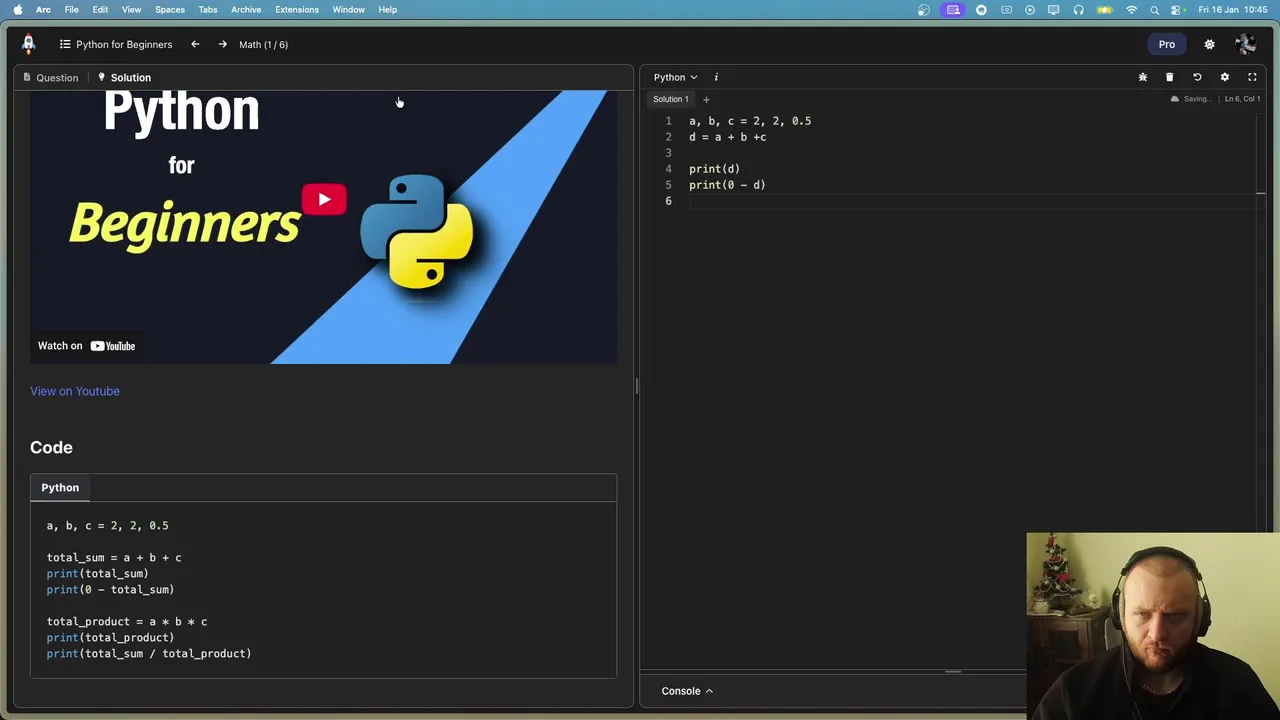Viewport: 1280px width, 720px height.
Task: Click the Watch on YouTube badge
Action: click(x=86, y=346)
